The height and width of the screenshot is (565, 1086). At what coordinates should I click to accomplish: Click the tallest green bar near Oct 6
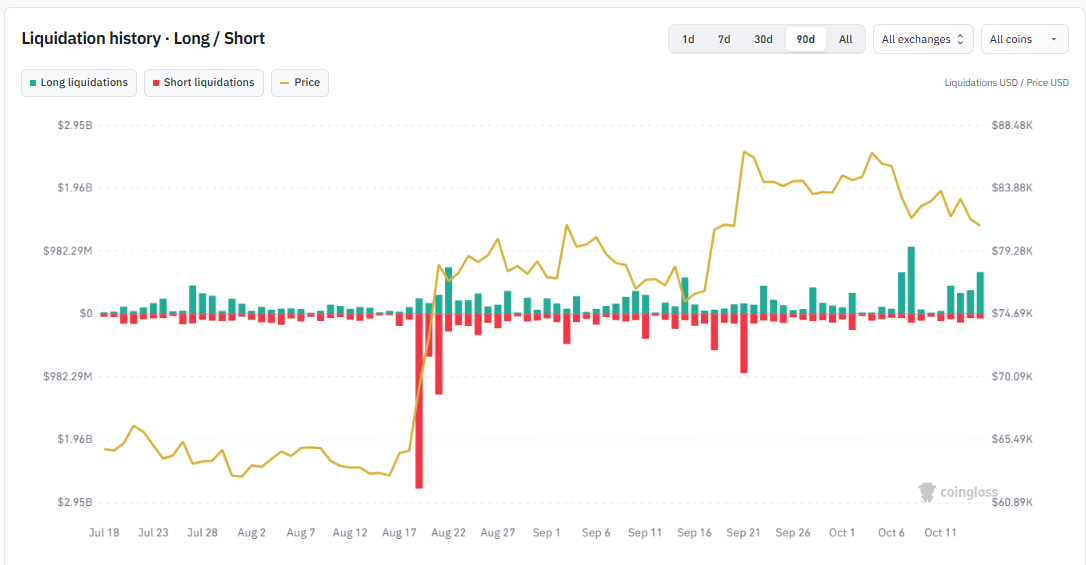911,280
